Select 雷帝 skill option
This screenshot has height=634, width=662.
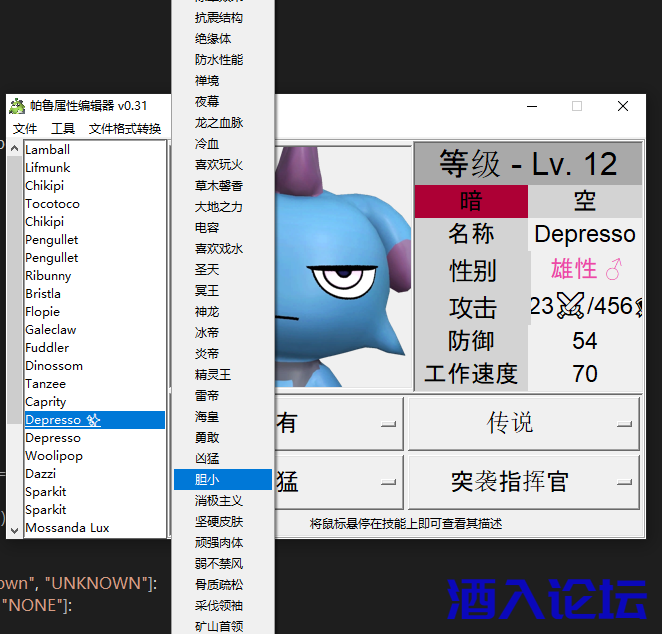pyautogui.click(x=223, y=396)
